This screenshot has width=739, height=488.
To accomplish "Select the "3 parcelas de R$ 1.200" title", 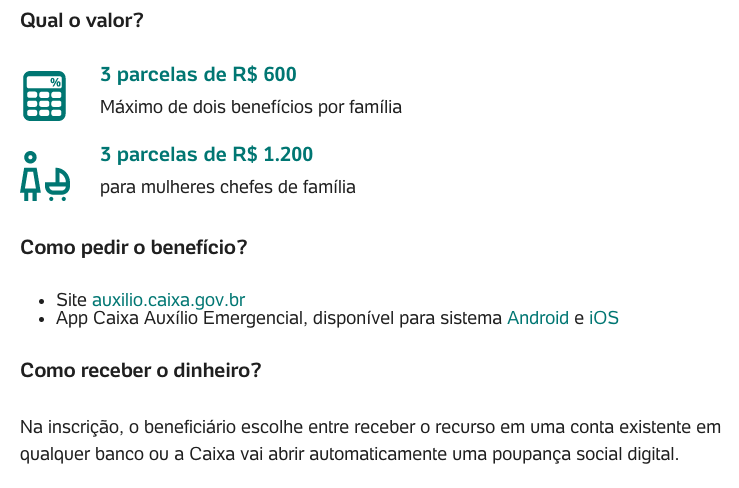I will coord(206,155).
